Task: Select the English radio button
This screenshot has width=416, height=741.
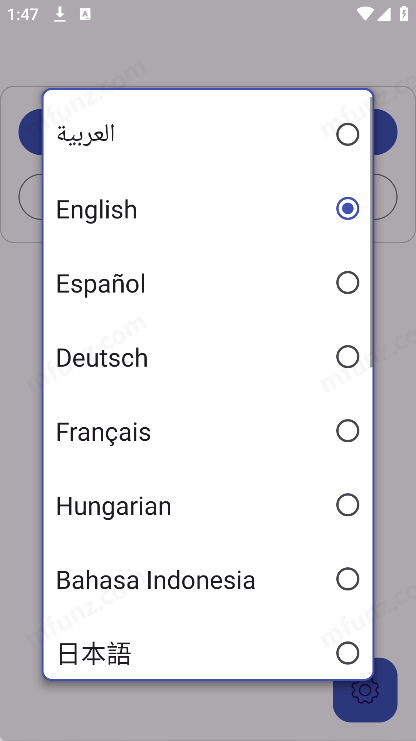Action: click(x=347, y=208)
